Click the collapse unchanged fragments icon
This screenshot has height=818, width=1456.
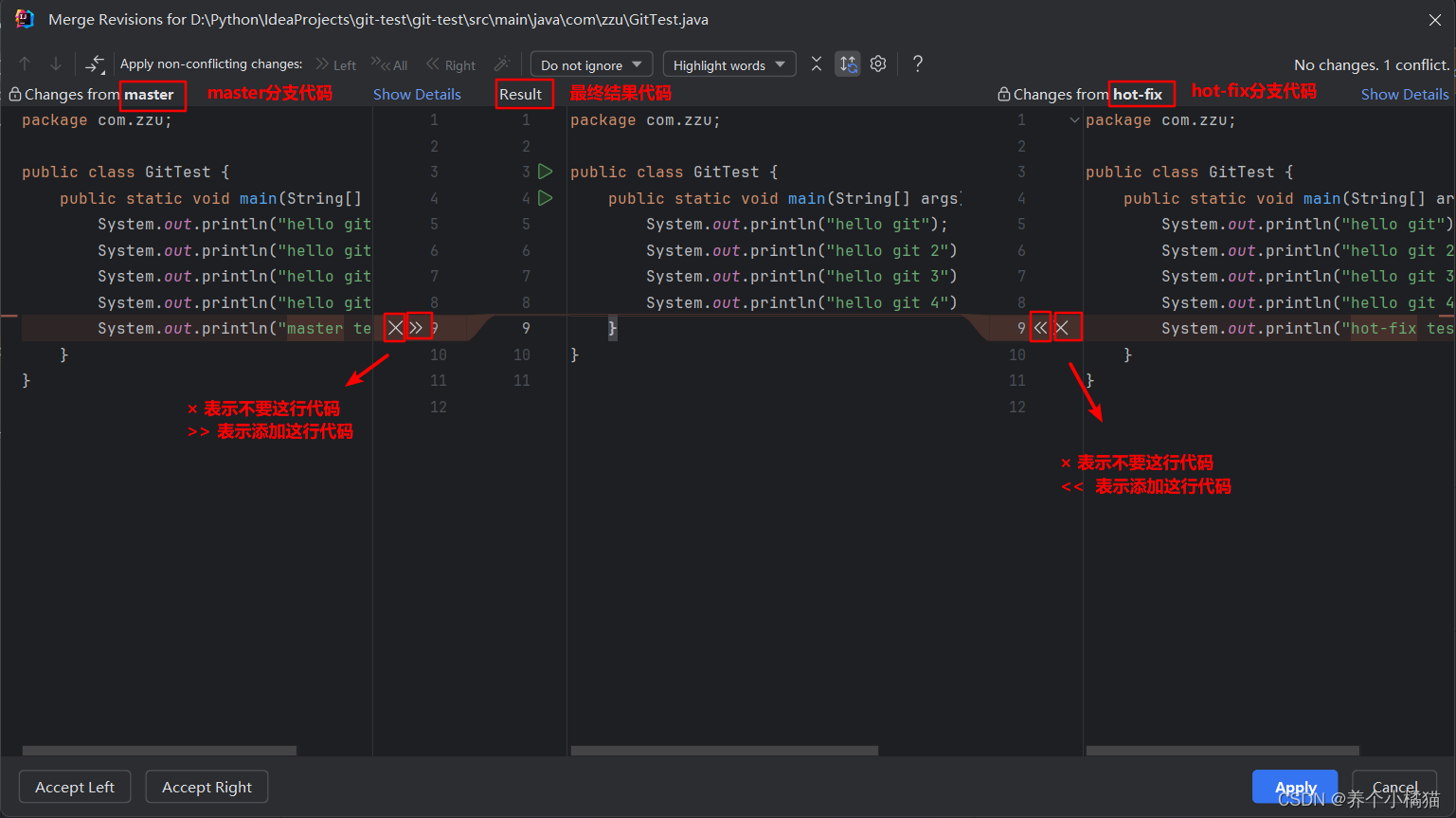[x=817, y=64]
